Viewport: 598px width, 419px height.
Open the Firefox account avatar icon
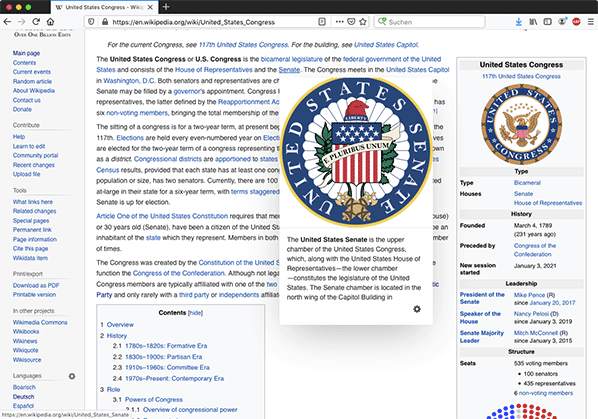pos(562,22)
